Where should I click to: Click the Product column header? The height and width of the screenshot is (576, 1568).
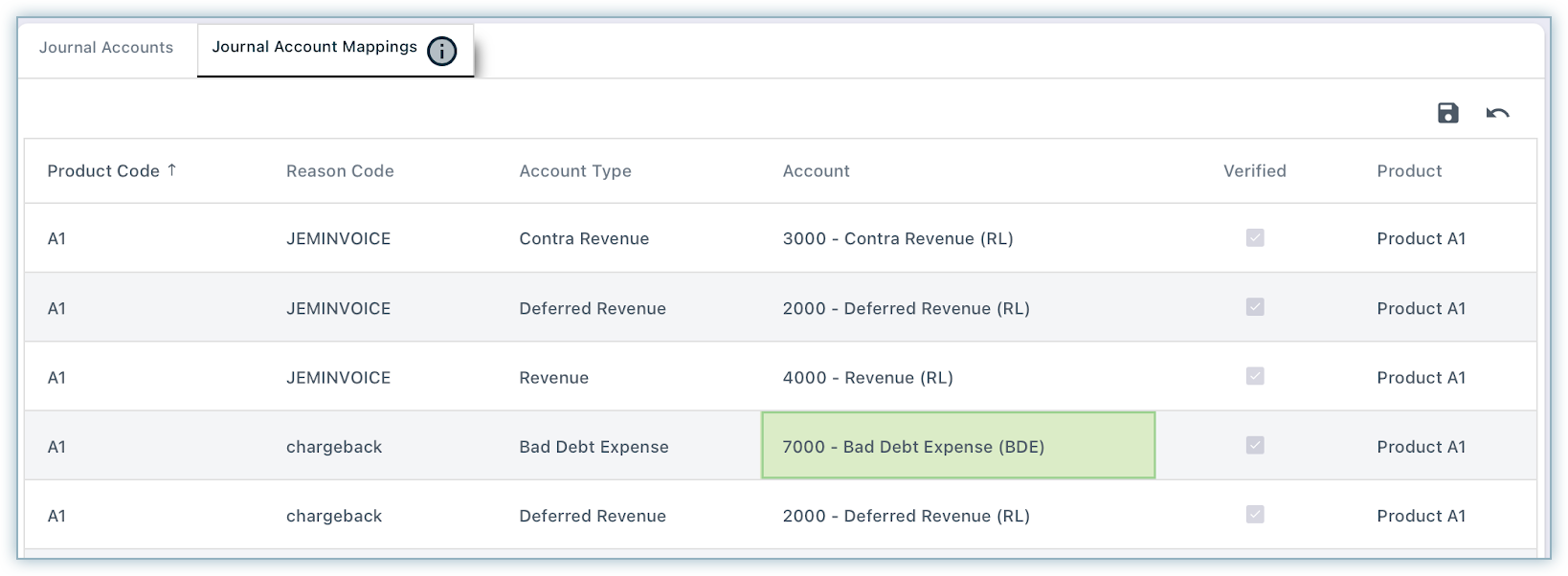pos(1408,171)
